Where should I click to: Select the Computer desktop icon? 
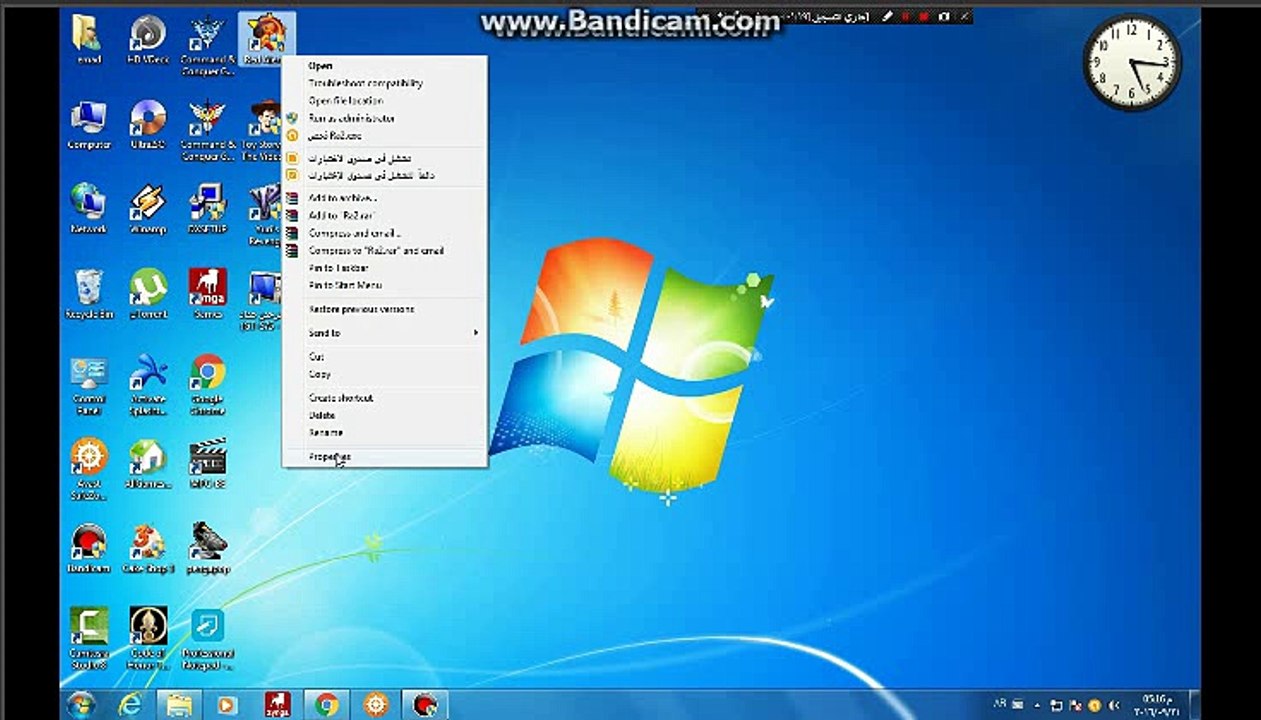89,124
